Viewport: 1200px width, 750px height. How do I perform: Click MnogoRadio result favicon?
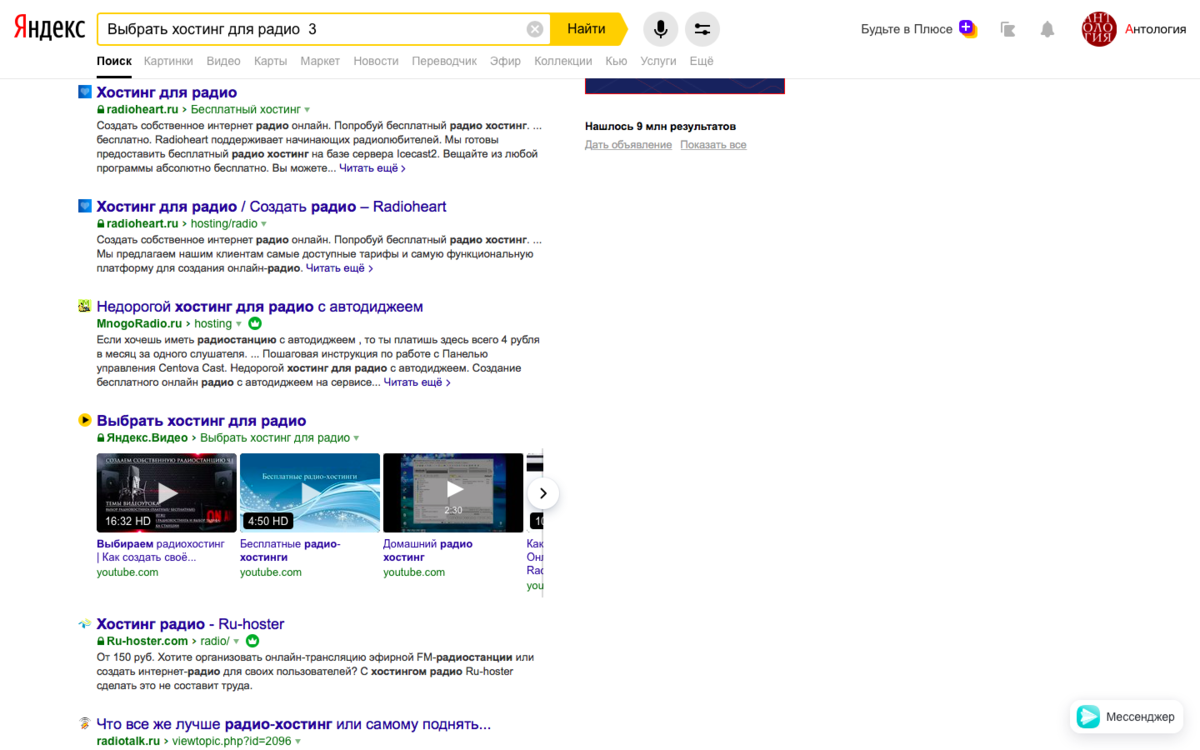click(85, 306)
